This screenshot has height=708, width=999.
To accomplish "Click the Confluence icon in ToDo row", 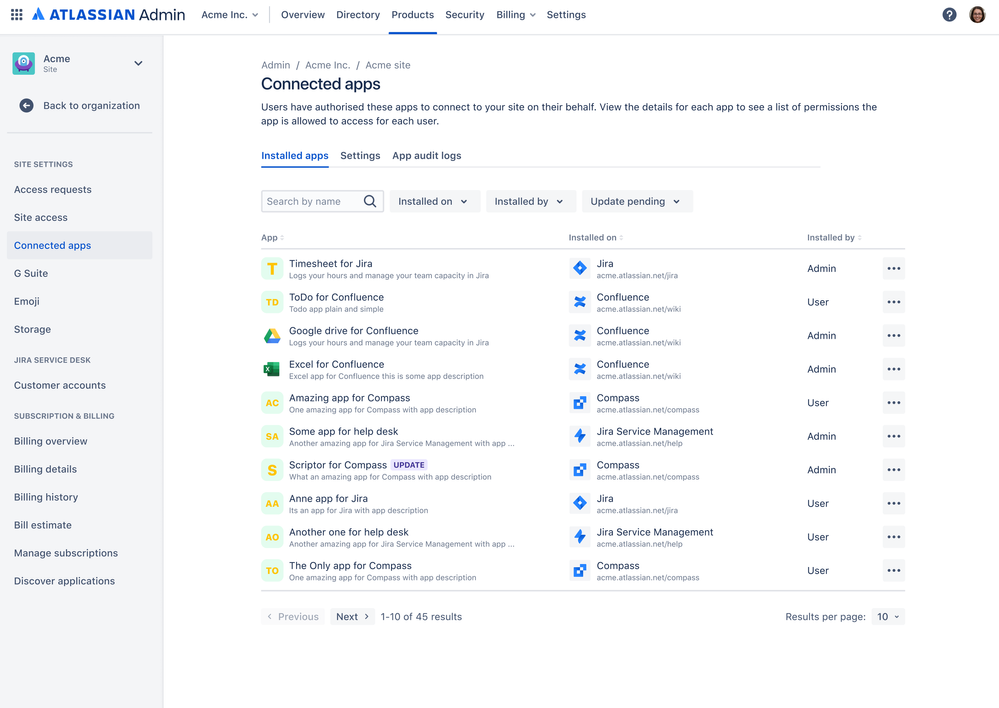I will [580, 302].
